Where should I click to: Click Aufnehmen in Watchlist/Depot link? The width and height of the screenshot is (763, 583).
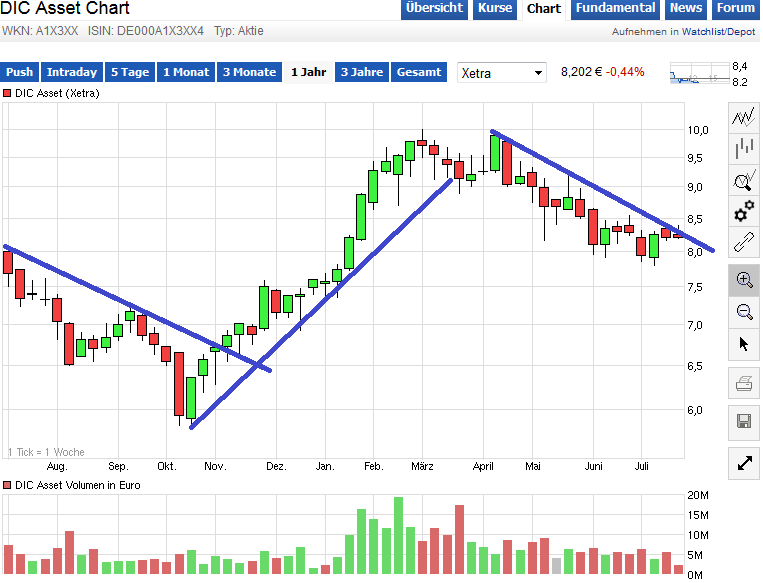coord(683,32)
